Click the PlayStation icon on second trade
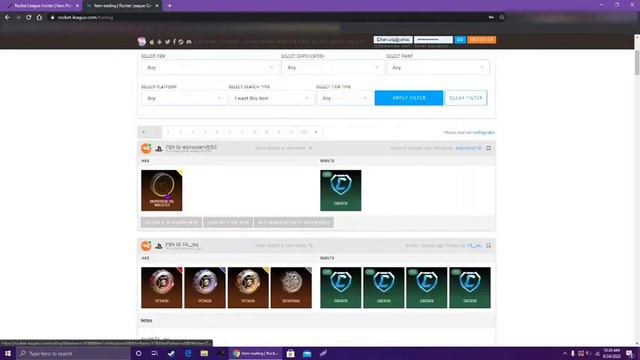 [159, 246]
